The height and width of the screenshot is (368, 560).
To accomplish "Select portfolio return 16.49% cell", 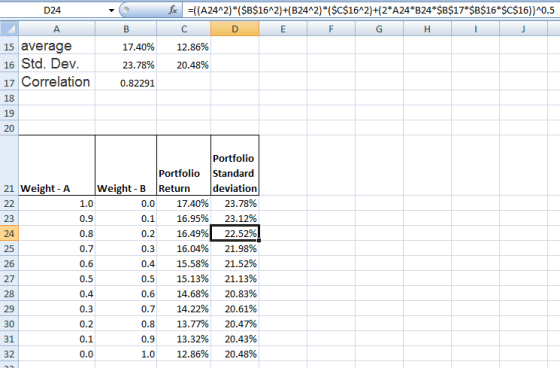I will tap(184, 233).
